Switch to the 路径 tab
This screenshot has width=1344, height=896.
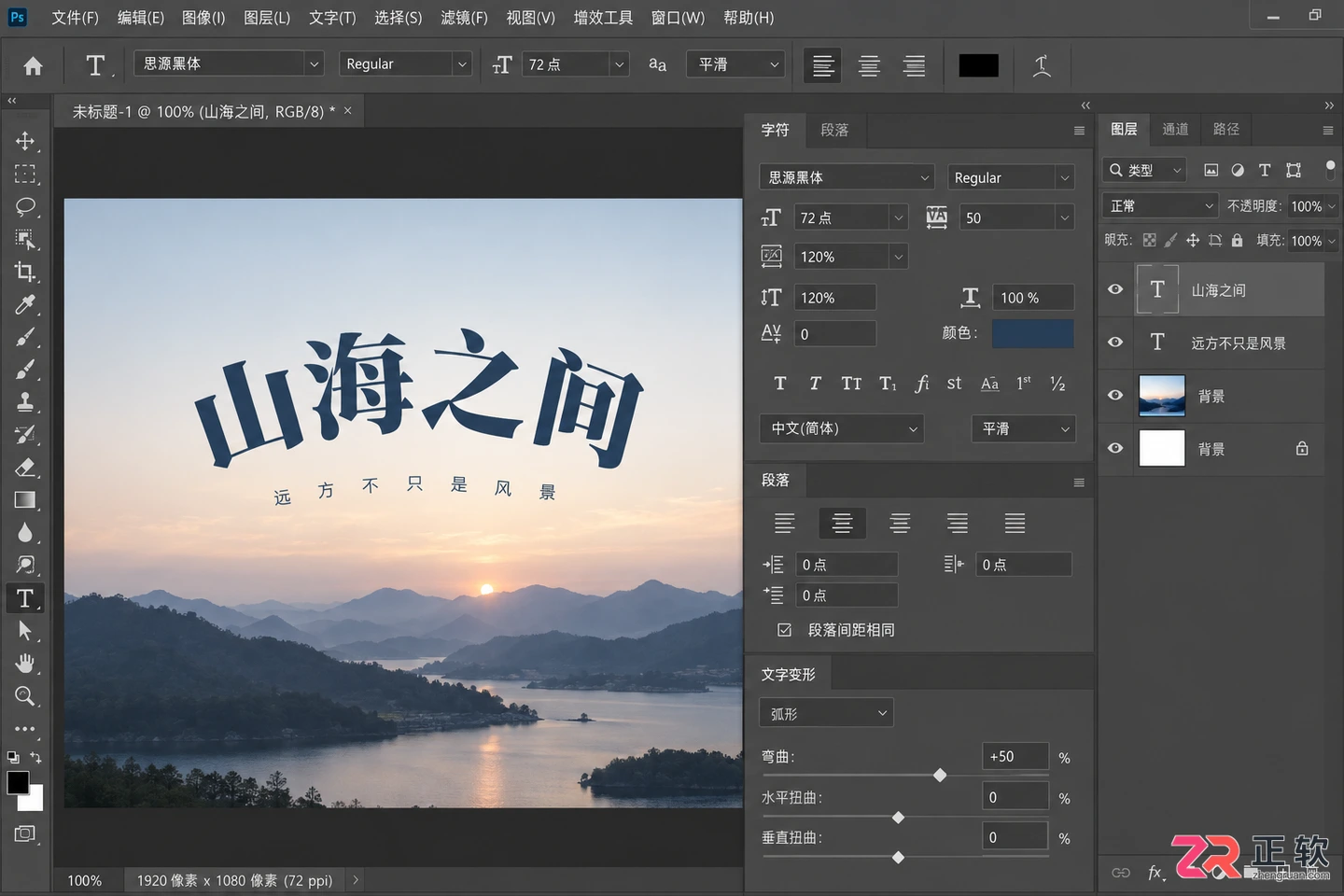1226,129
